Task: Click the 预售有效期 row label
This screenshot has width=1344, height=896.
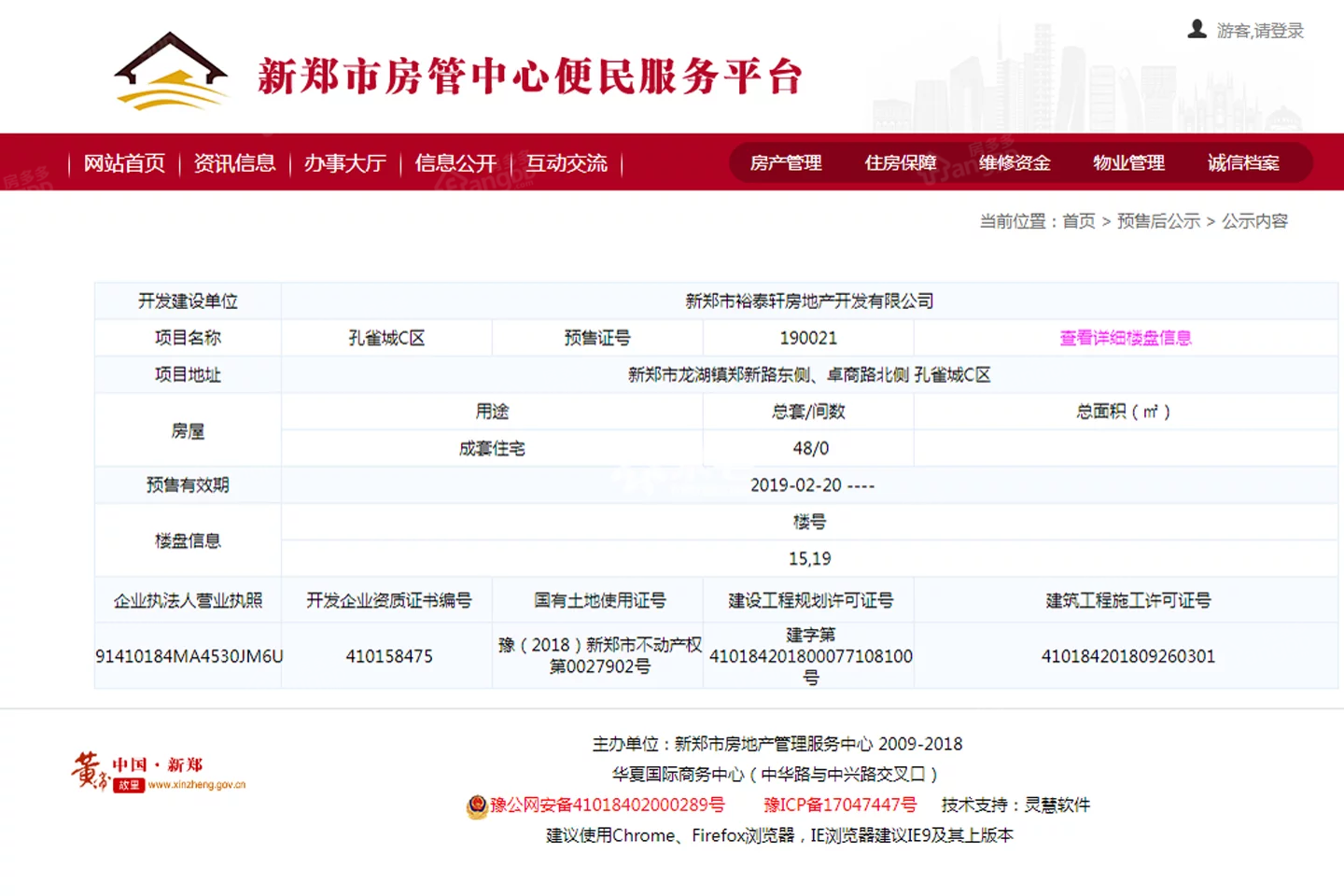Action: 188,485
